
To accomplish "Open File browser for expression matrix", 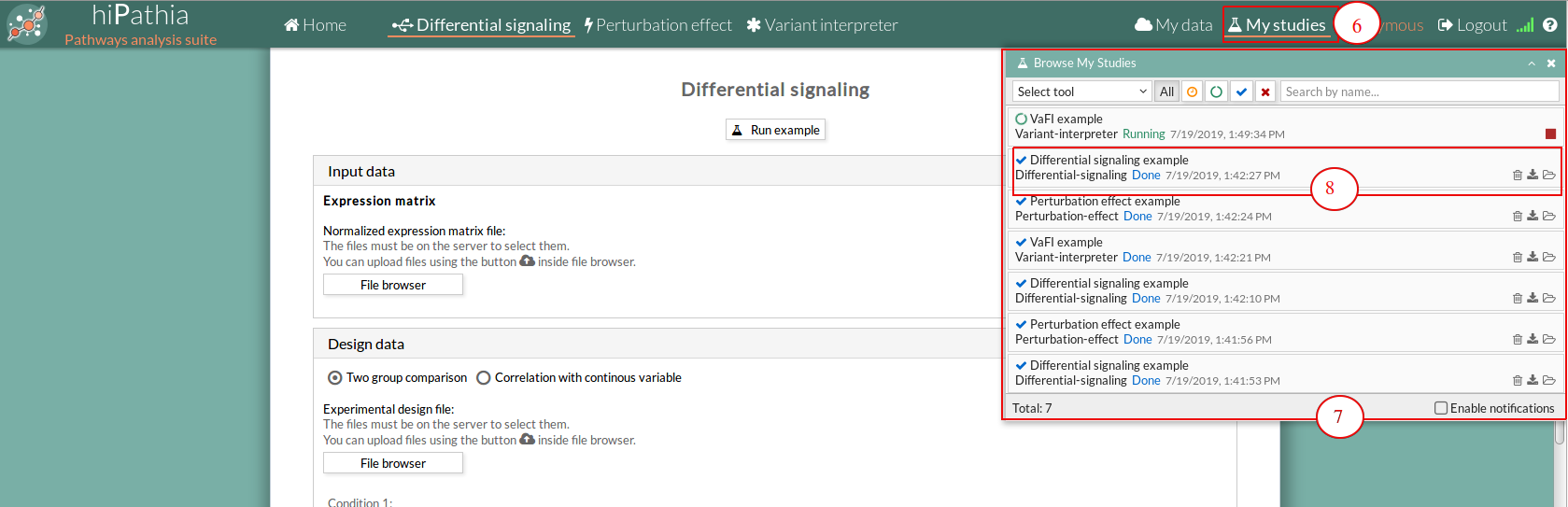I will coord(392,285).
